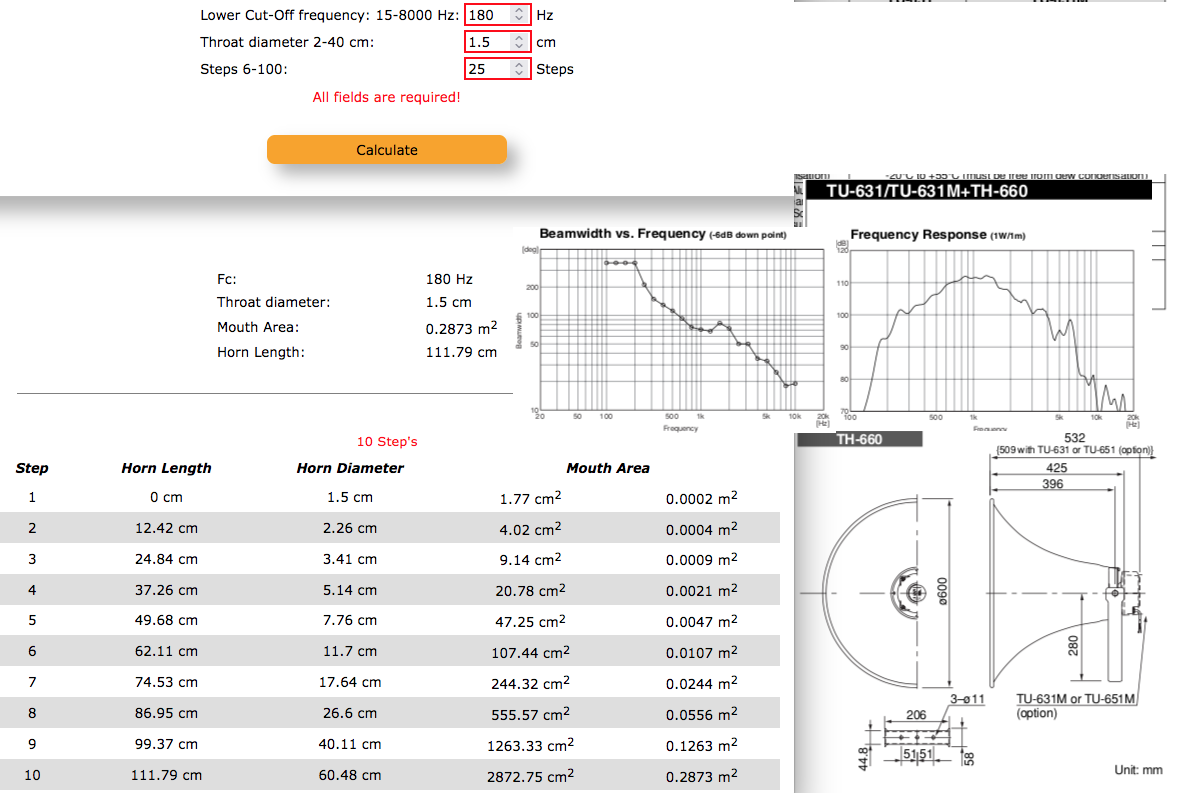
Task: Click the throat diameter stepper arrows
Action: coord(519,42)
